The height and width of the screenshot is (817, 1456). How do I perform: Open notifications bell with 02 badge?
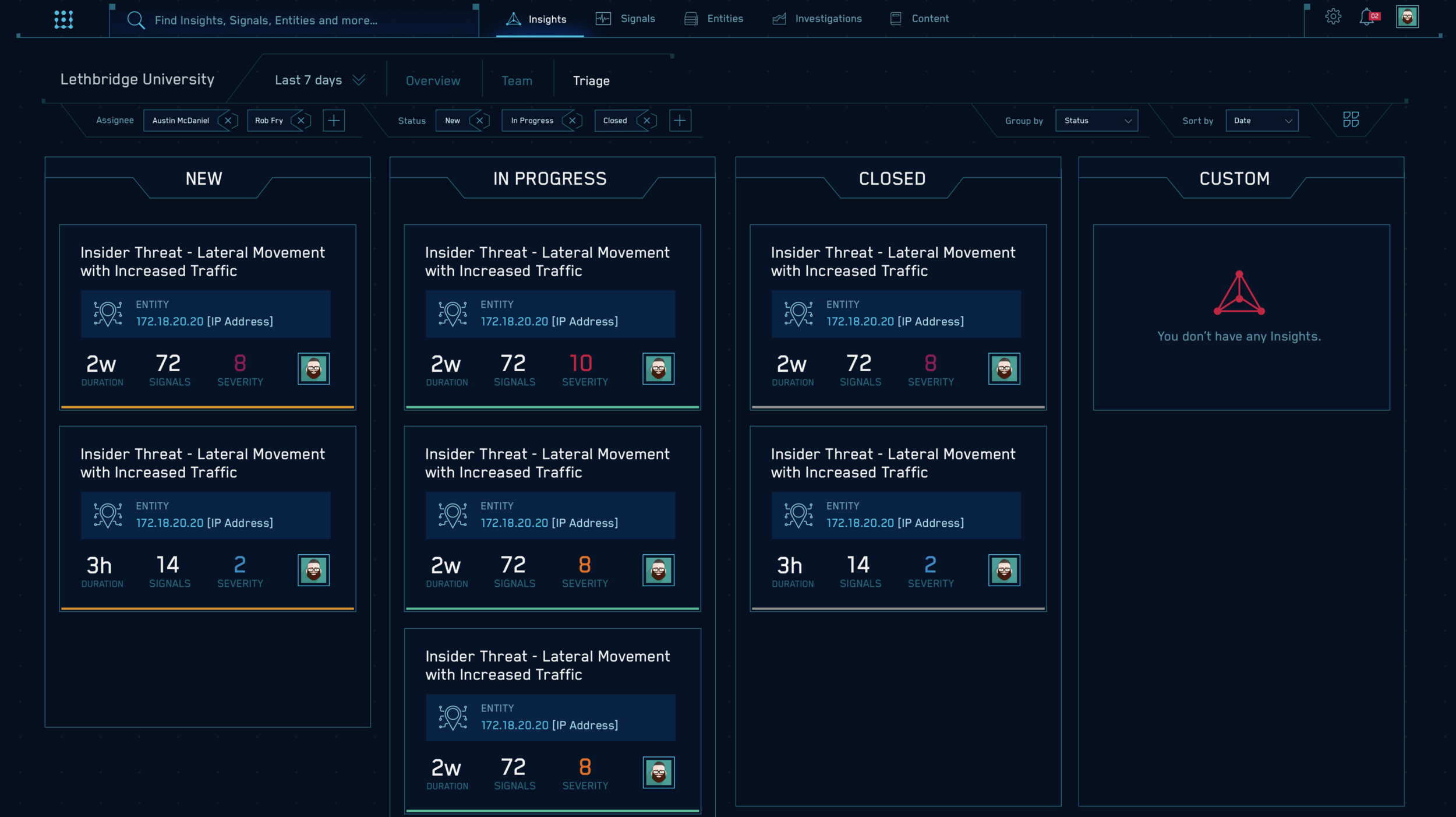[x=1367, y=17]
